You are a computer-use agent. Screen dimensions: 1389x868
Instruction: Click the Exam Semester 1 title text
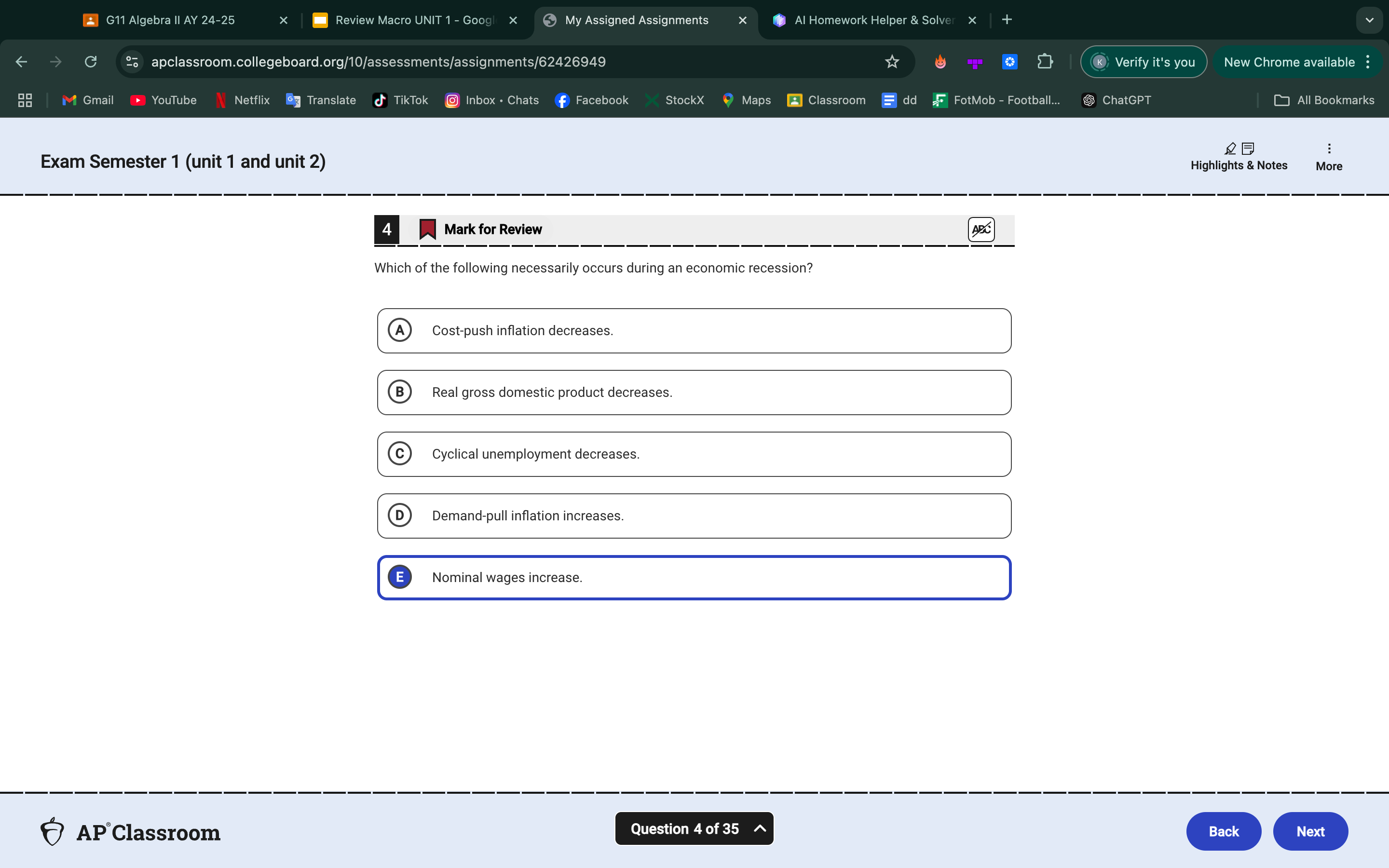[x=183, y=162]
